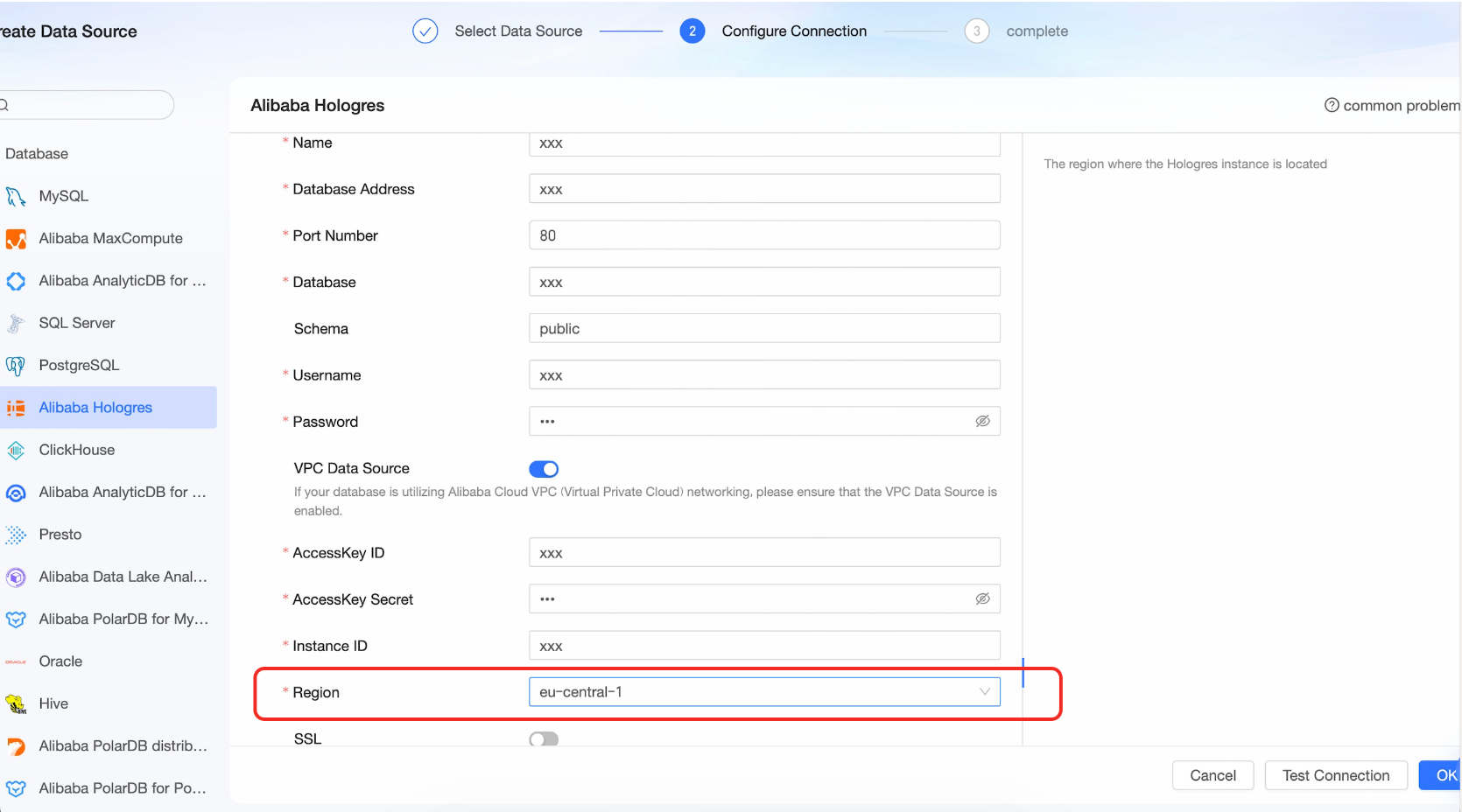Open the Region dropdown

pyautogui.click(x=764, y=692)
